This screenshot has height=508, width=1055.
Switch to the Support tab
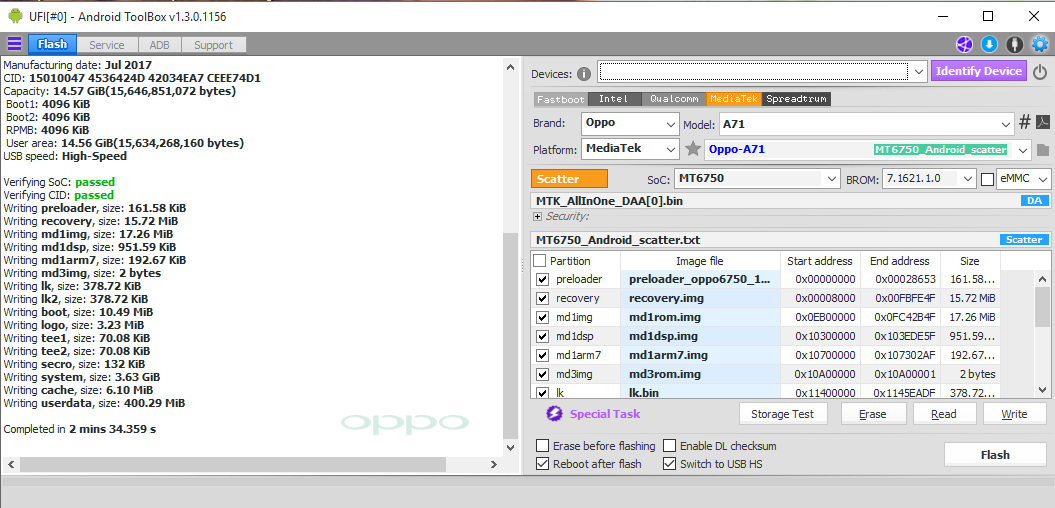(213, 45)
